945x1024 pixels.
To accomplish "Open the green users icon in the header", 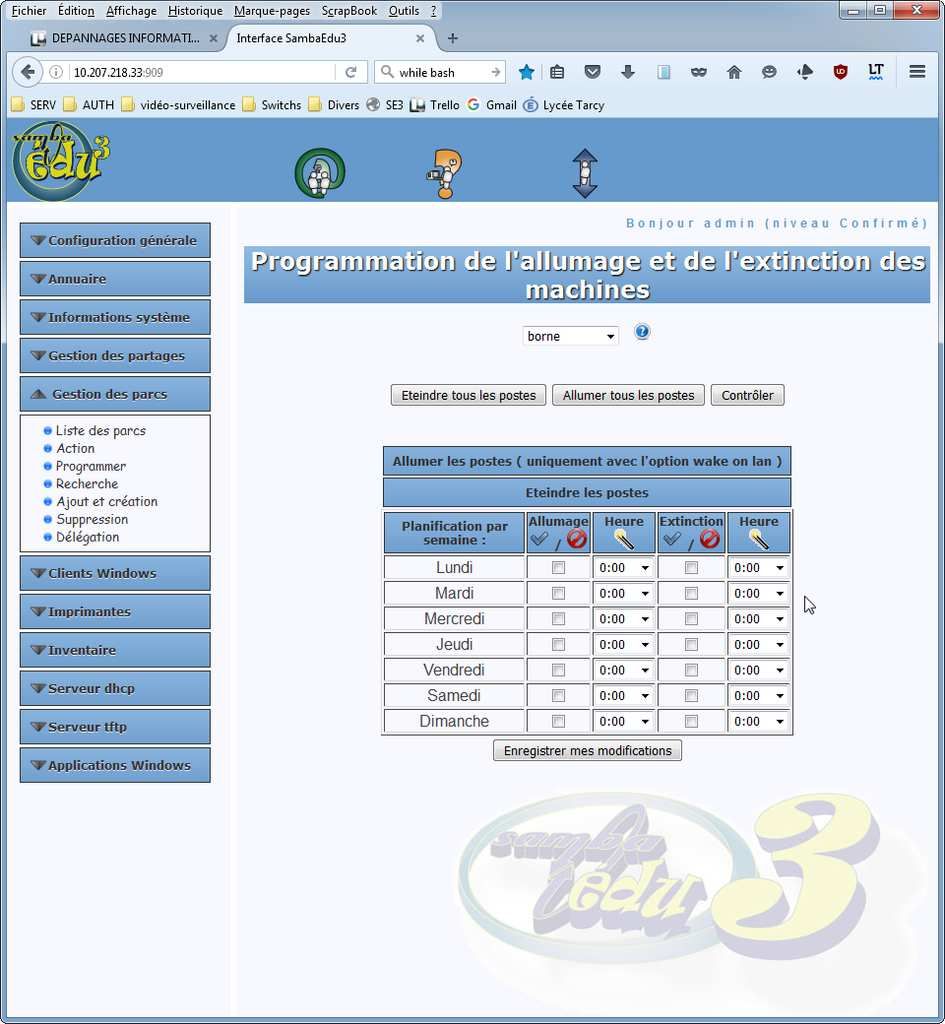I will coord(319,173).
